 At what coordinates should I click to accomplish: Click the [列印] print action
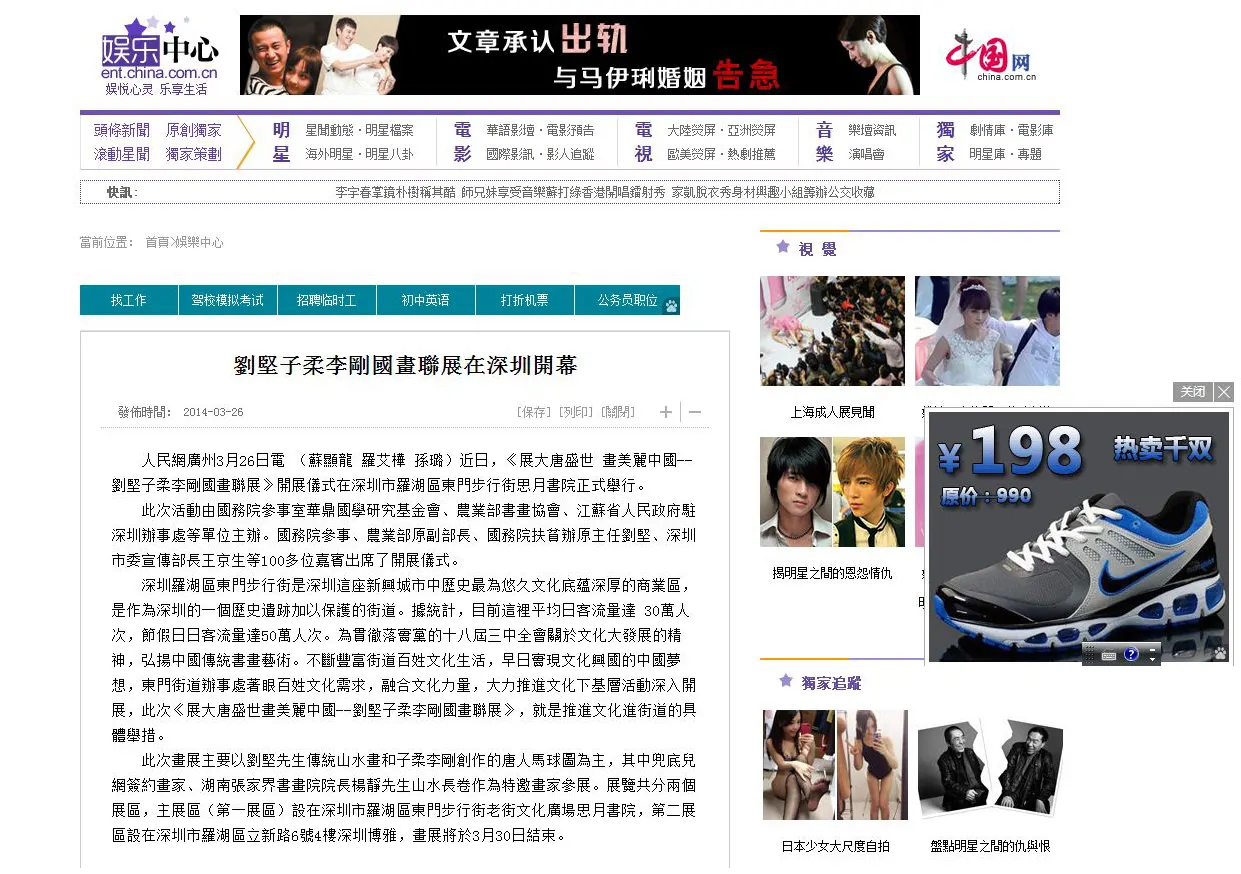pos(576,412)
